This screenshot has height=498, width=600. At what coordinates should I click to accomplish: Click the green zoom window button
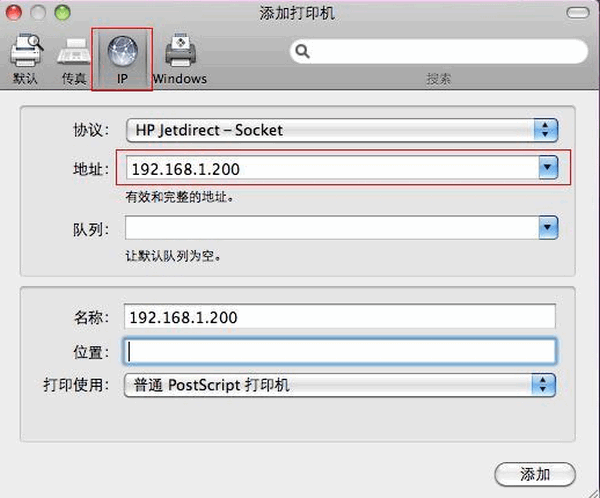(x=62, y=12)
